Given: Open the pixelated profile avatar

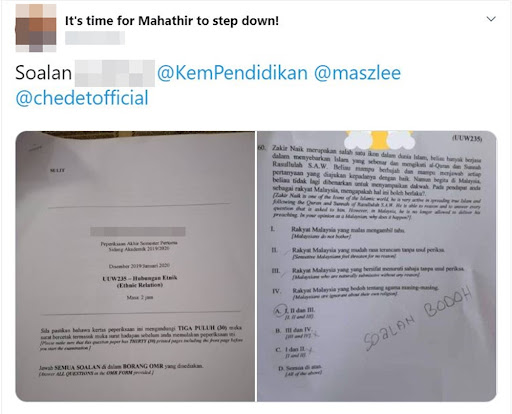Looking at the screenshot, I should click(x=36, y=28).
